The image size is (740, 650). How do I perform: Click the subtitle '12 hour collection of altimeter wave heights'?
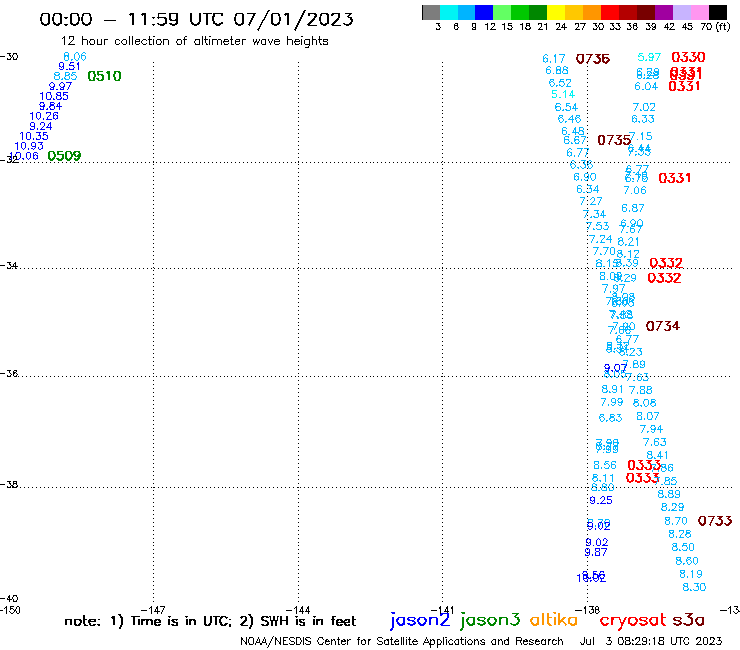[194, 41]
